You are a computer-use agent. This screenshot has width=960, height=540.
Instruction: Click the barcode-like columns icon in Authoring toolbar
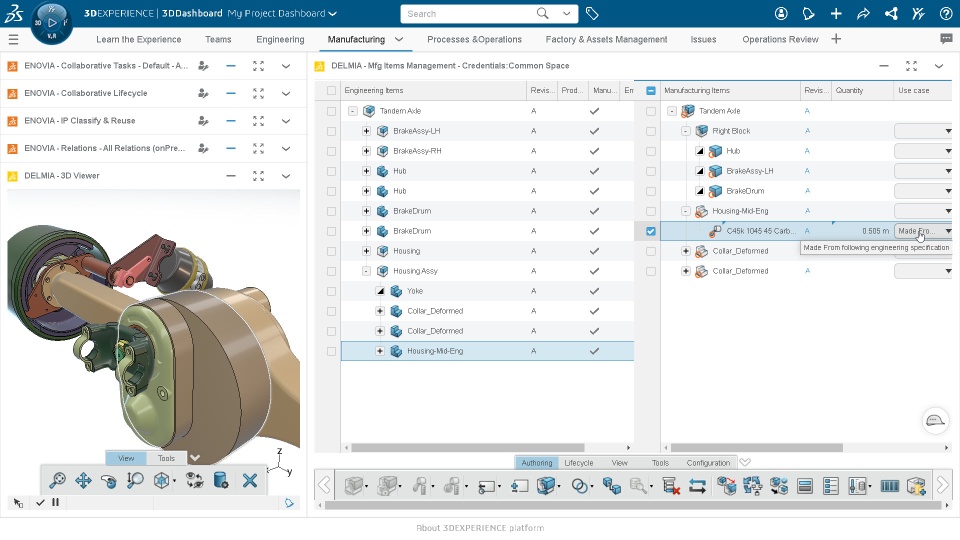click(890, 486)
